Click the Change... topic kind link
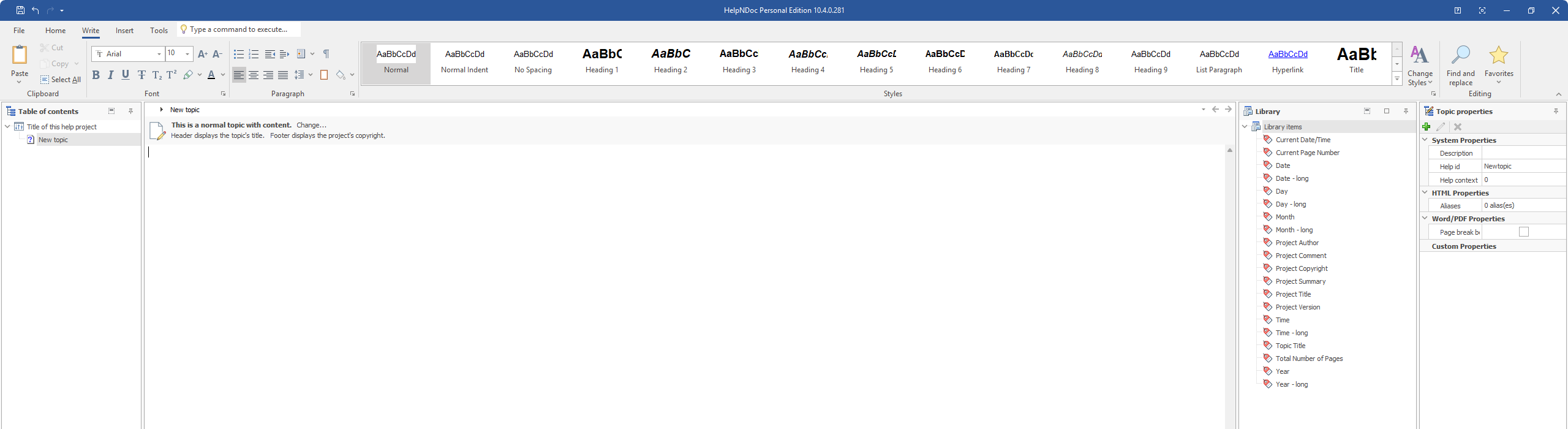This screenshot has width=1568, height=429. pyautogui.click(x=311, y=125)
